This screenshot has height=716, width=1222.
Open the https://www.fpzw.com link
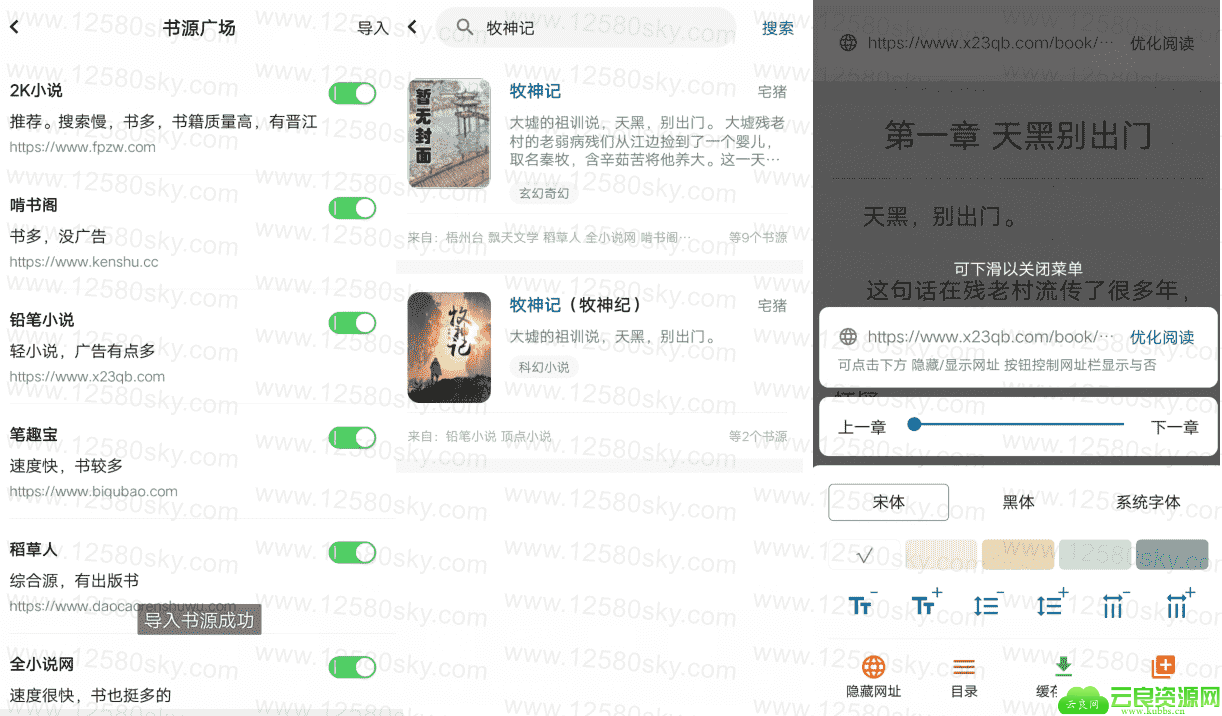pos(83,147)
